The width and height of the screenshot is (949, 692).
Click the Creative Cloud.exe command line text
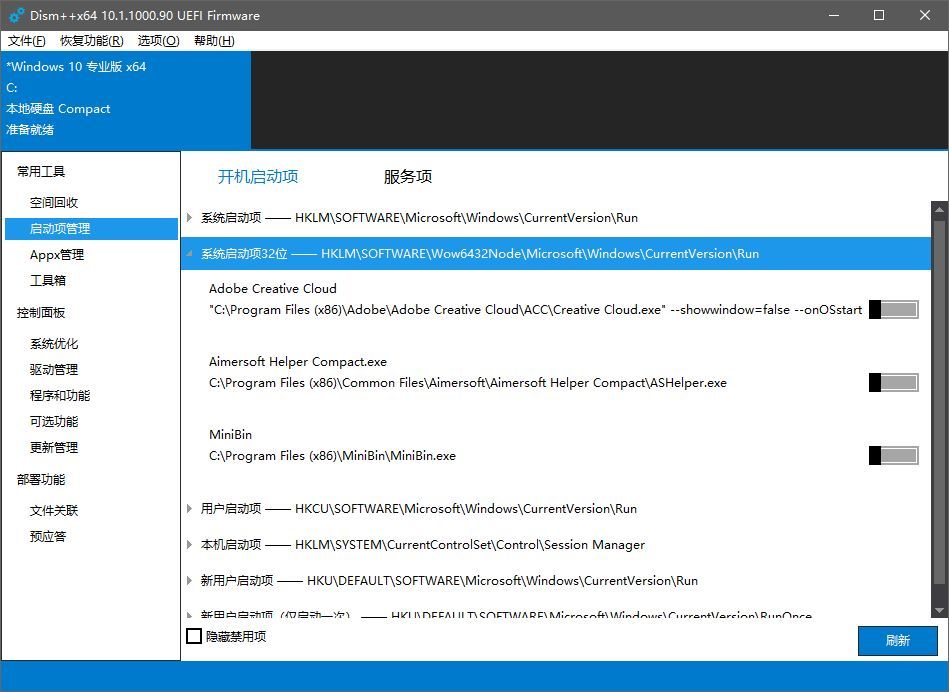click(535, 310)
